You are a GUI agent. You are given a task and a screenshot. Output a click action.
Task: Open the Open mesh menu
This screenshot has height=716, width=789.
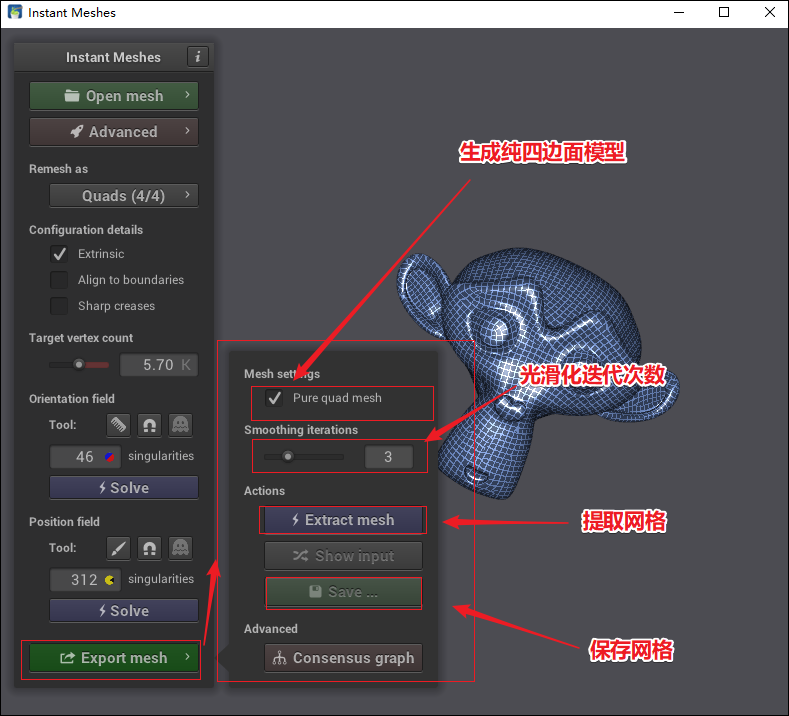pos(114,96)
